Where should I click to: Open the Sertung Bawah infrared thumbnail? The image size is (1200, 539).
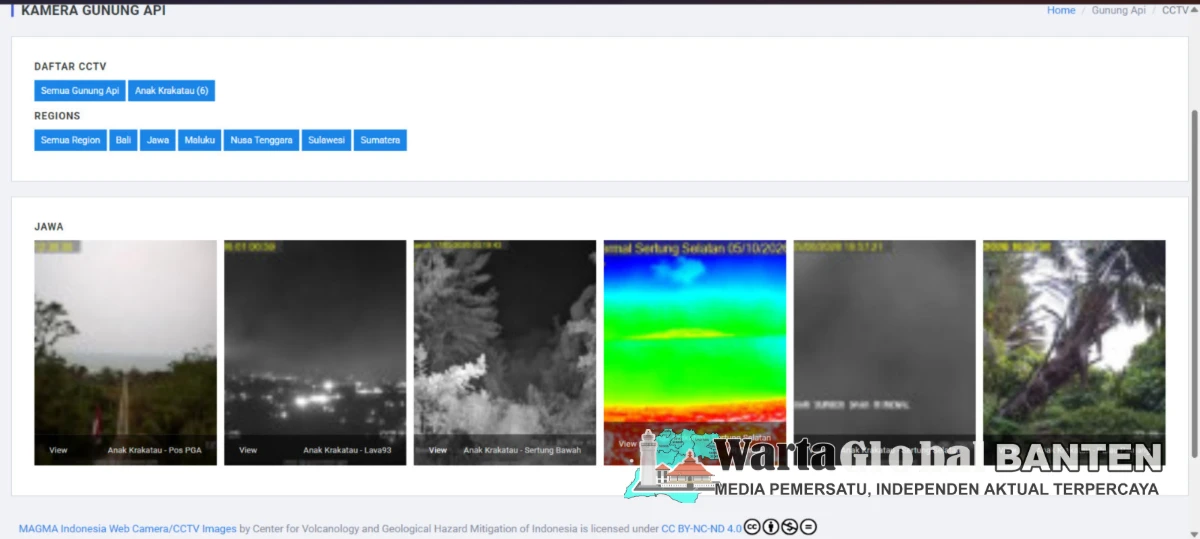(x=505, y=352)
